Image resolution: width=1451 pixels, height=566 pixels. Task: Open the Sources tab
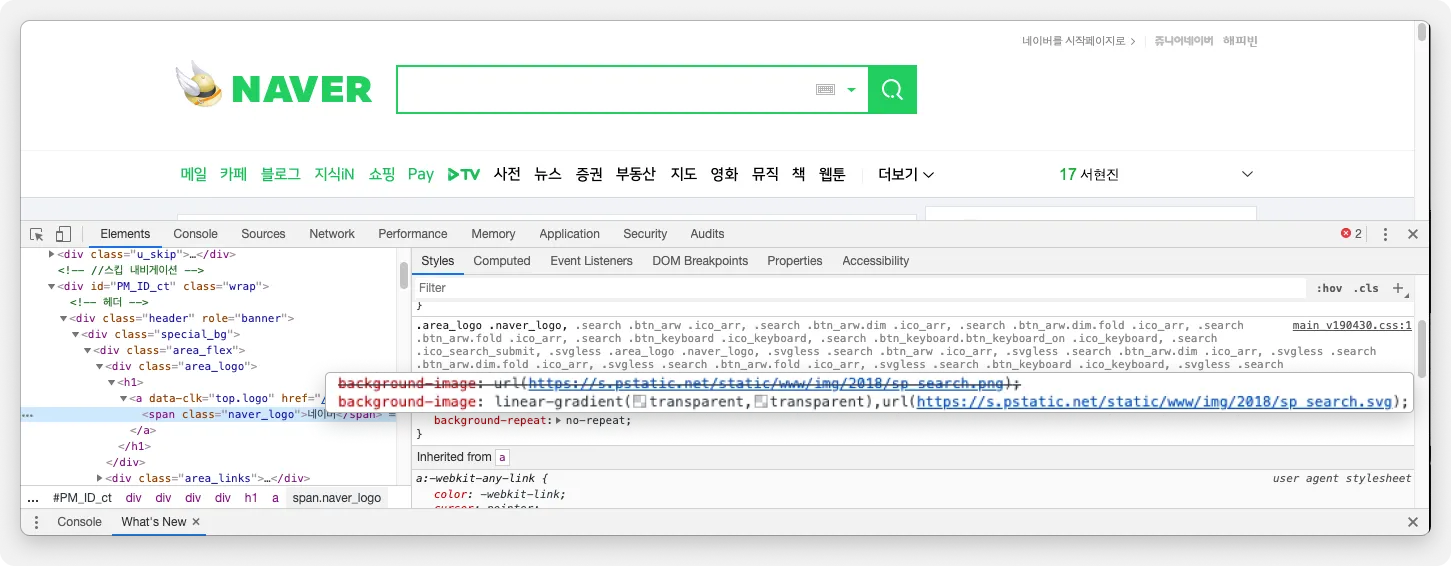point(264,234)
